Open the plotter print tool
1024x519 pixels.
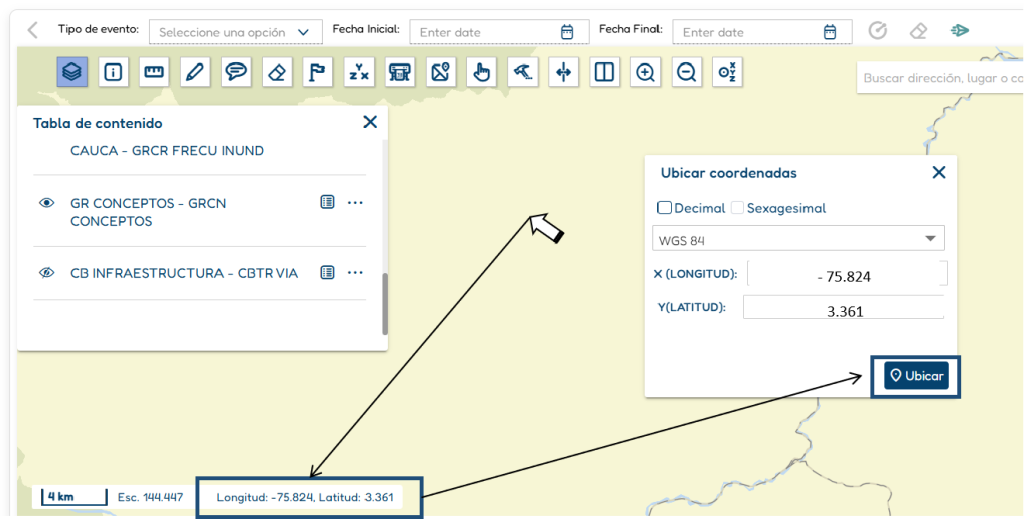click(400, 72)
